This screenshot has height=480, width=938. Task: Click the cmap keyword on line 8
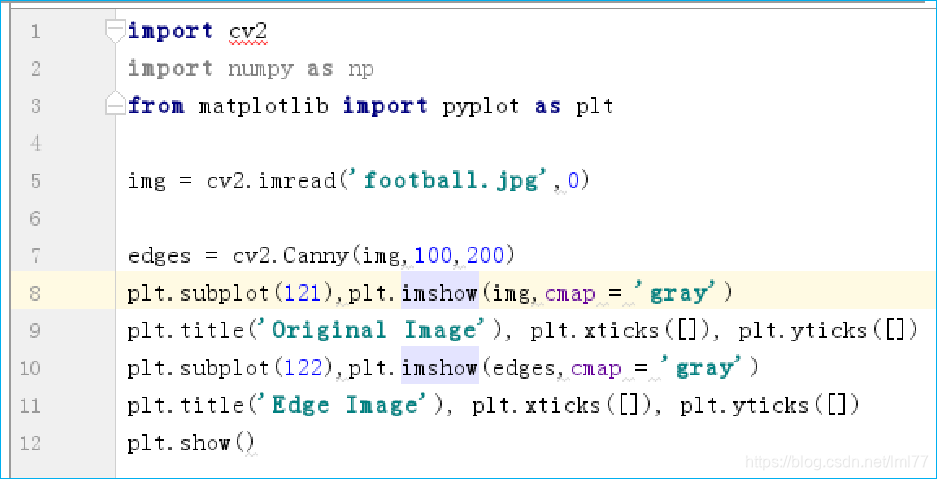point(570,294)
